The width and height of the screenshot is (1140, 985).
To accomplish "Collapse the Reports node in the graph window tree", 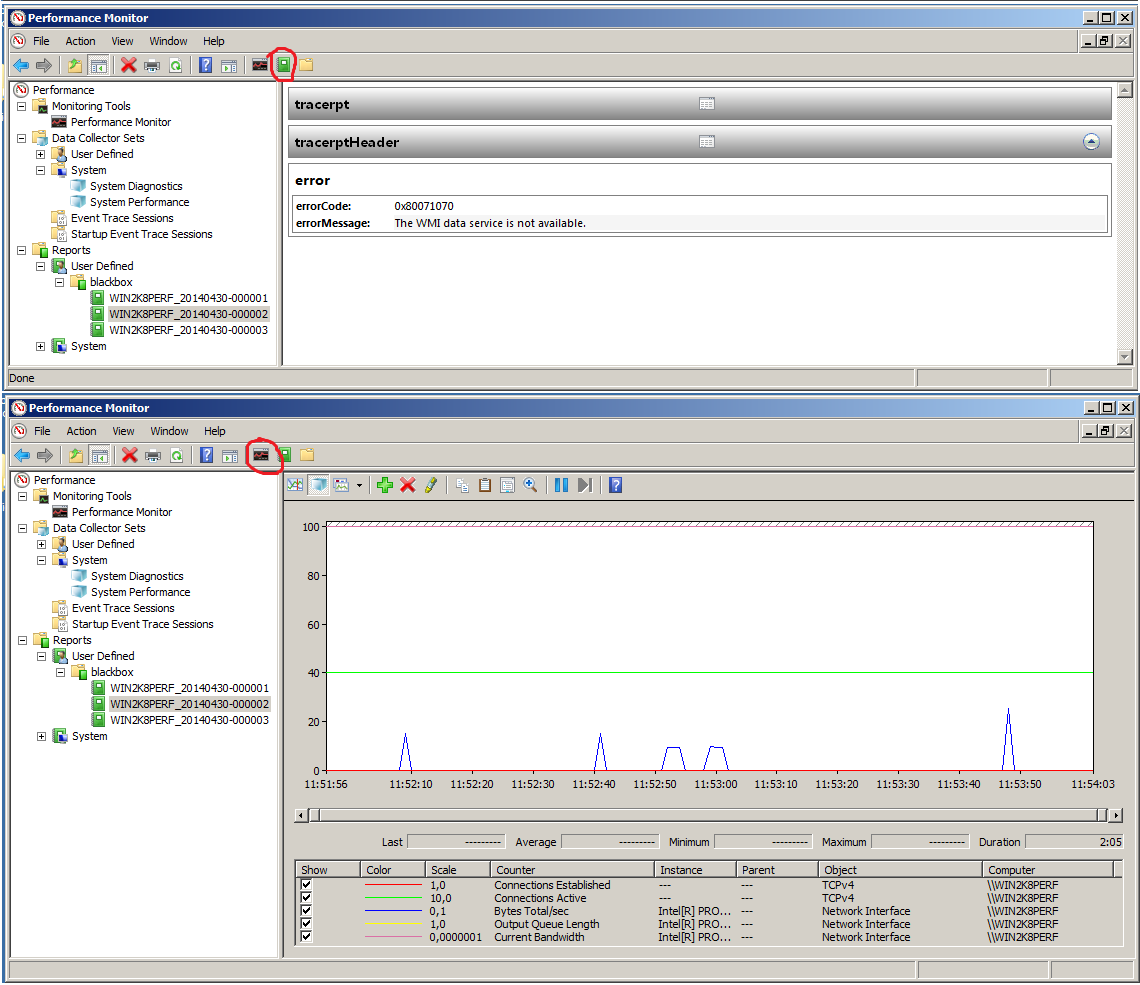I will click(23, 640).
